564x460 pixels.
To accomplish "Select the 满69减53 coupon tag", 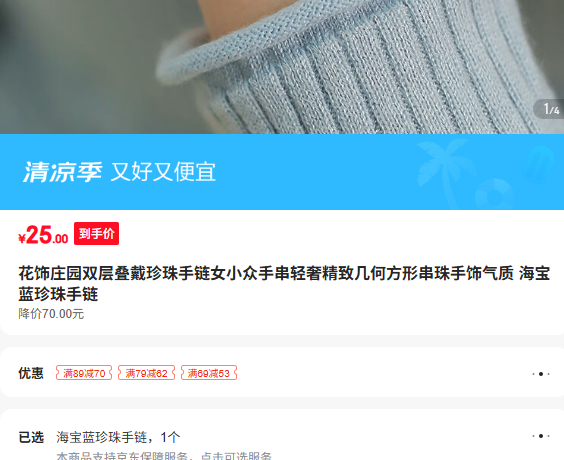I will tap(209, 373).
